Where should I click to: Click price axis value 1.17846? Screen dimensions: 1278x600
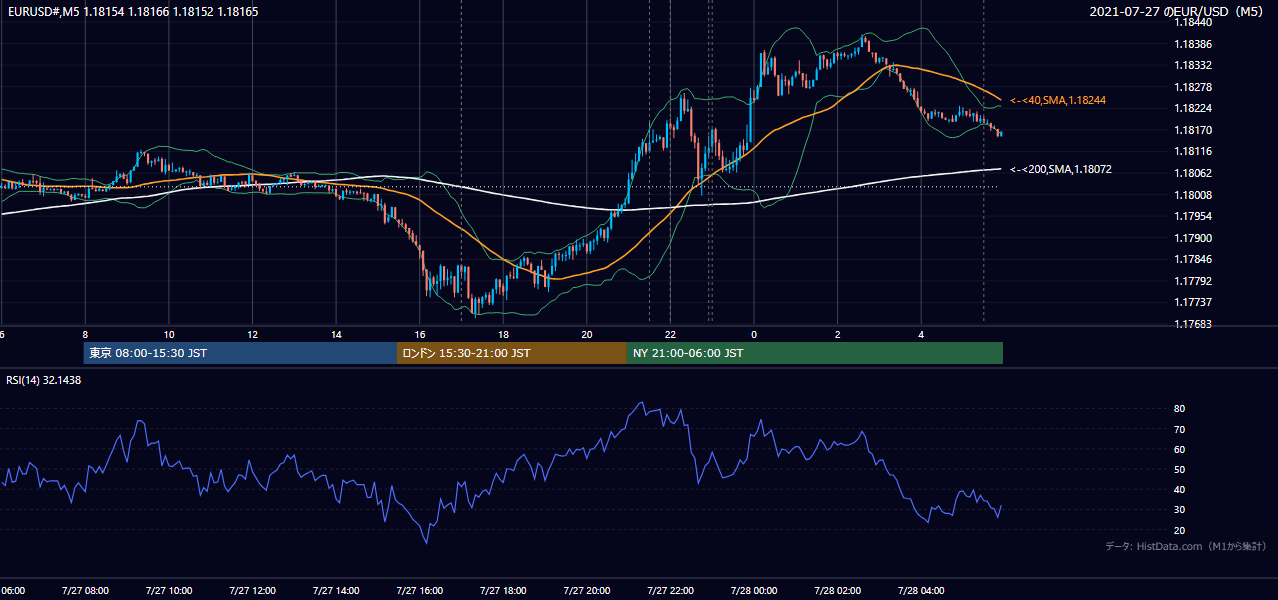coord(1193,259)
